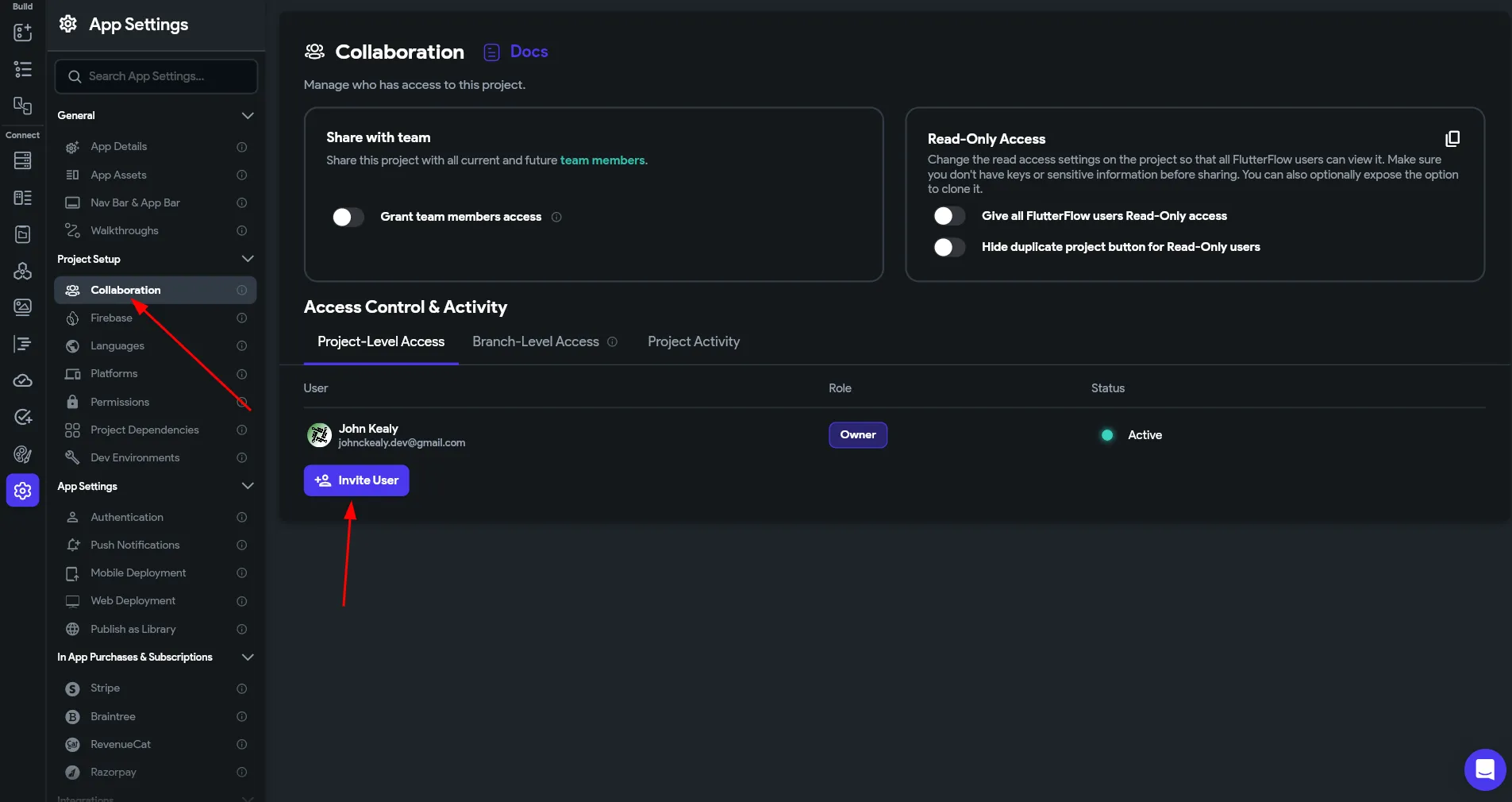The image size is (1512, 802).
Task: Click the Owner role badge
Action: point(858,435)
